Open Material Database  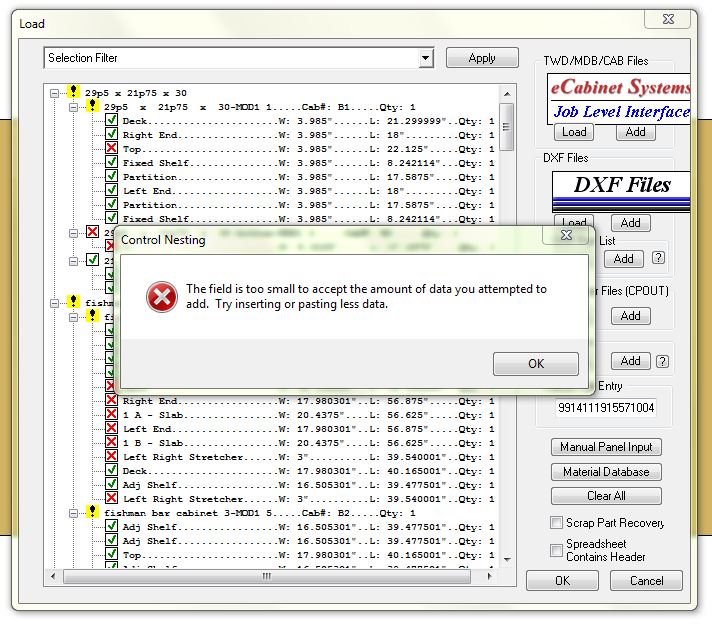[605, 472]
